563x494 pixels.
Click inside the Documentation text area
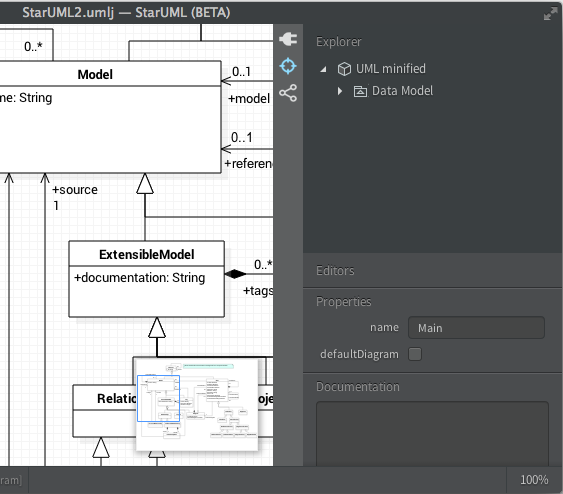[x=432, y=434]
